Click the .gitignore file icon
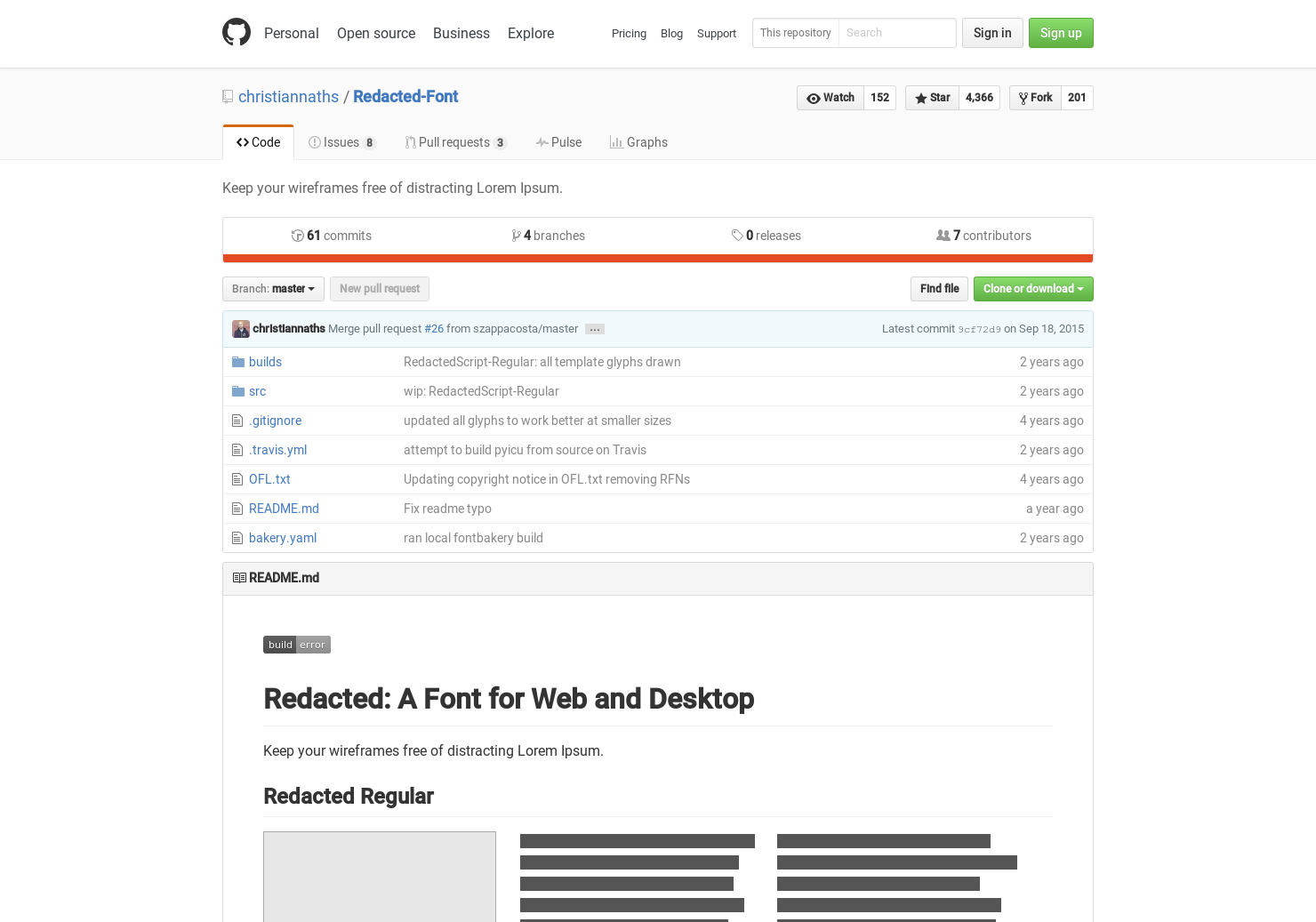This screenshot has width=1316, height=922. point(237,421)
